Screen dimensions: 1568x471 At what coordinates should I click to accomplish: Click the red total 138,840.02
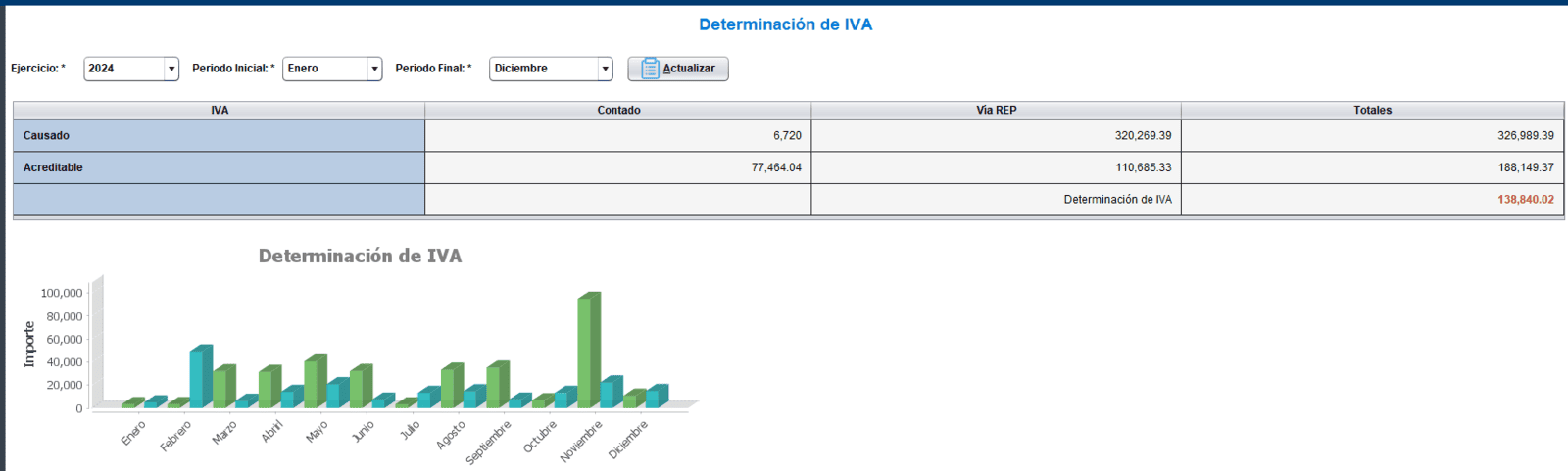tap(1525, 200)
